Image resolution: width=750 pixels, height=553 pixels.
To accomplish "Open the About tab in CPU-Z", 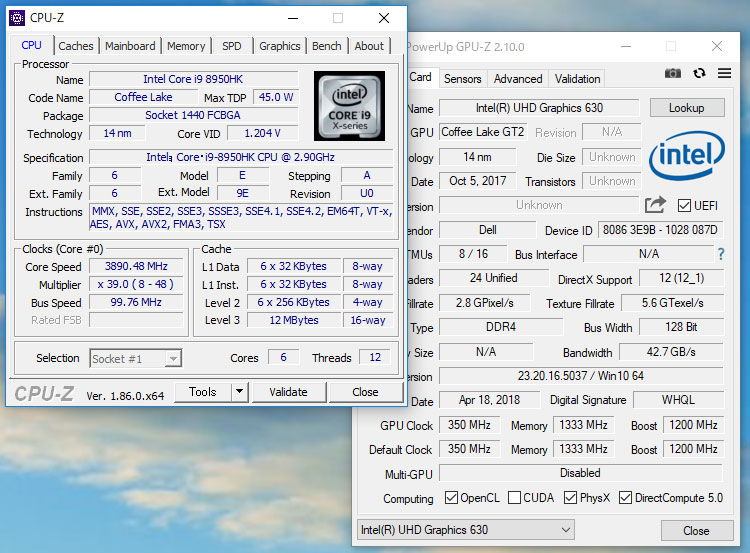I will 369,46.
